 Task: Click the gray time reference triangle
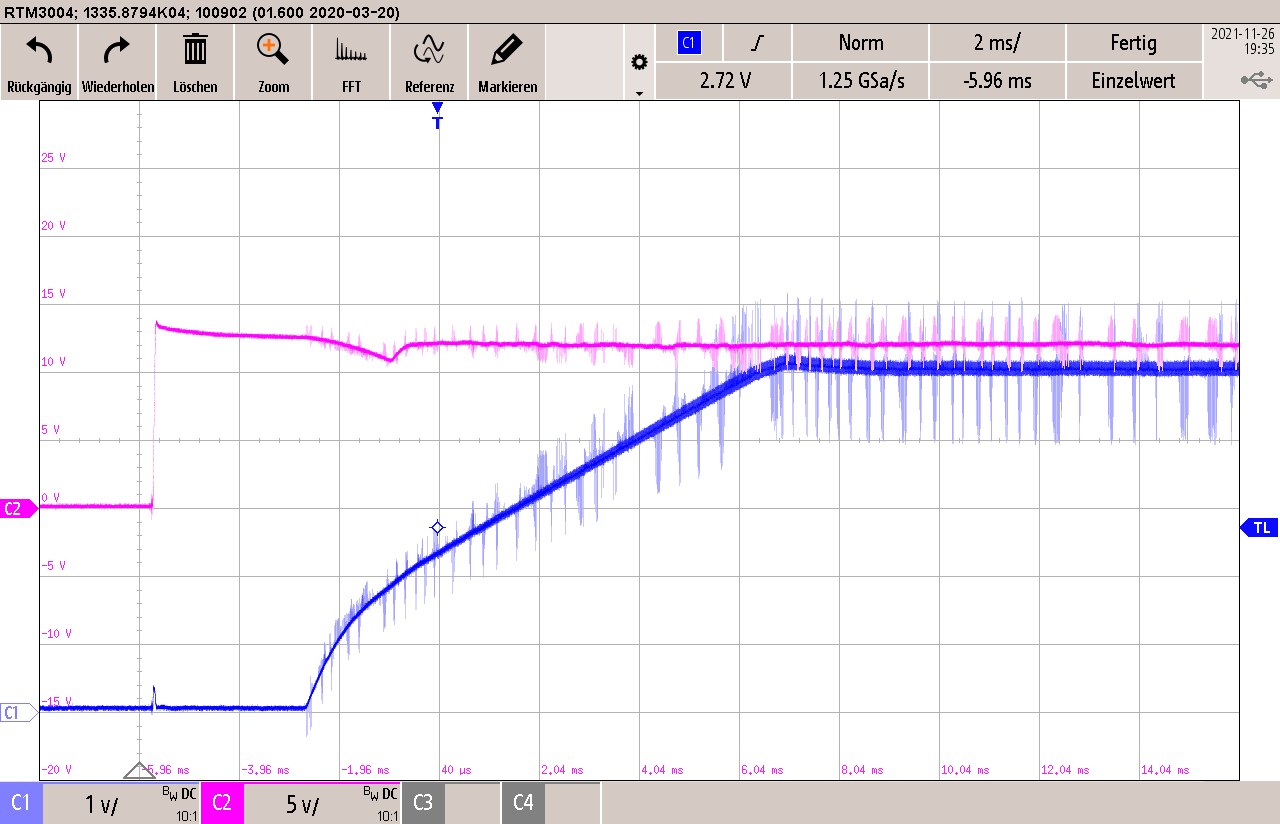(x=139, y=770)
